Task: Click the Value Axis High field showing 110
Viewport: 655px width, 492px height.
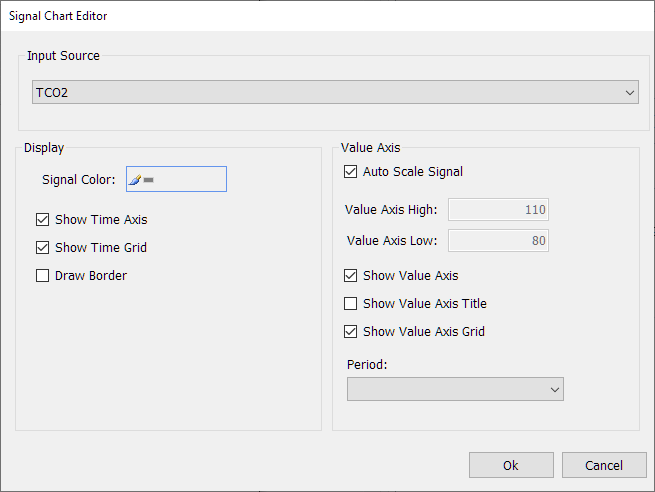Action: click(498, 210)
